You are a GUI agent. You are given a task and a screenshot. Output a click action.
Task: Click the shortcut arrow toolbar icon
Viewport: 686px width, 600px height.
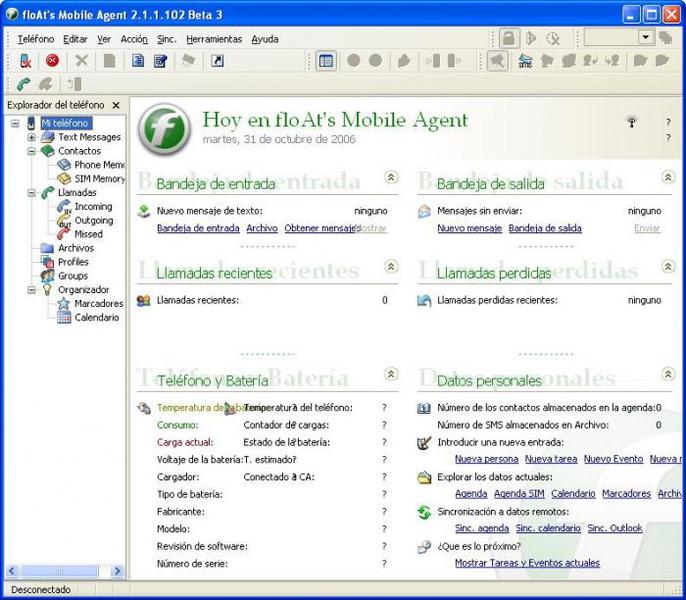click(217, 61)
